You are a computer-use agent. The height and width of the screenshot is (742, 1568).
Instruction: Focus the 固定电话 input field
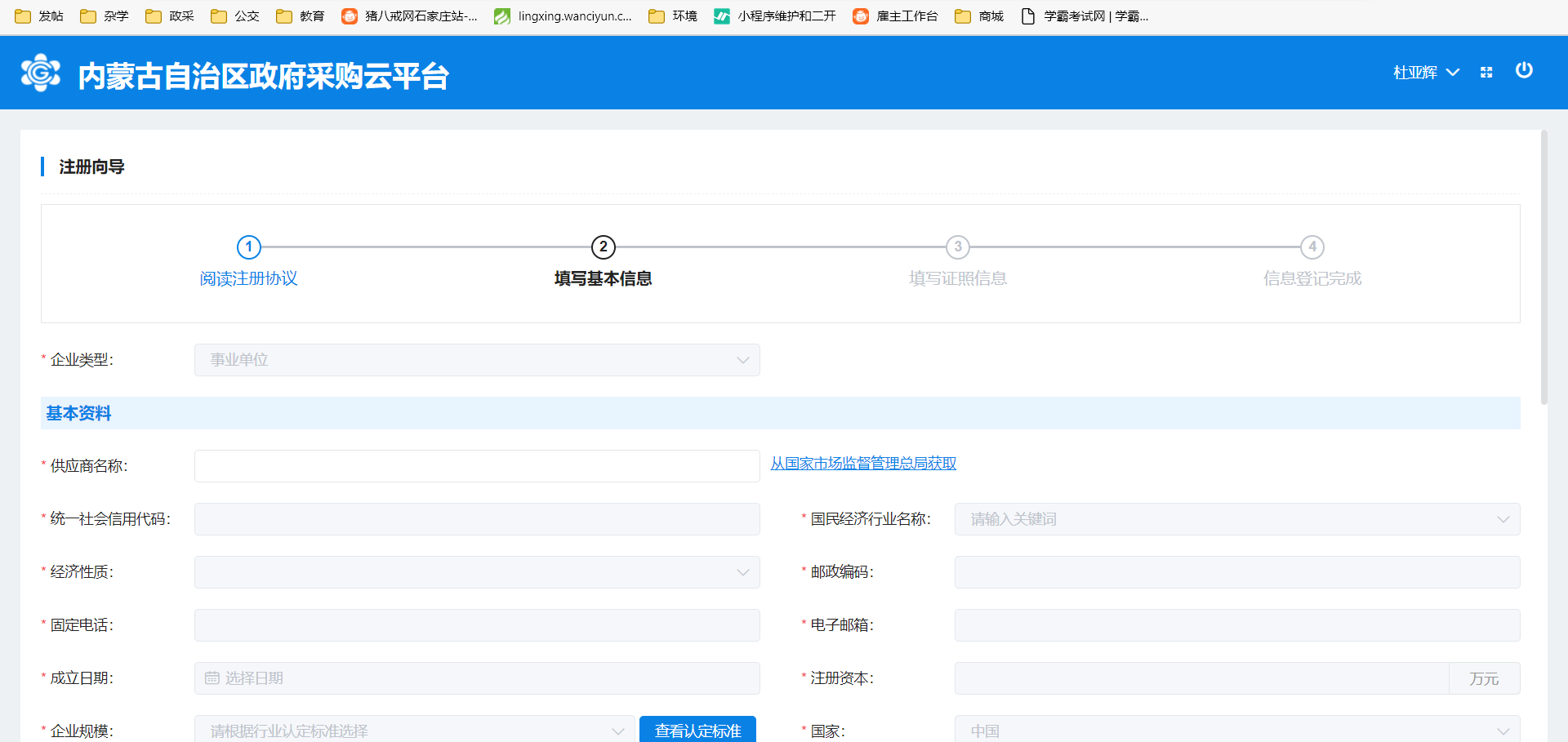point(477,625)
